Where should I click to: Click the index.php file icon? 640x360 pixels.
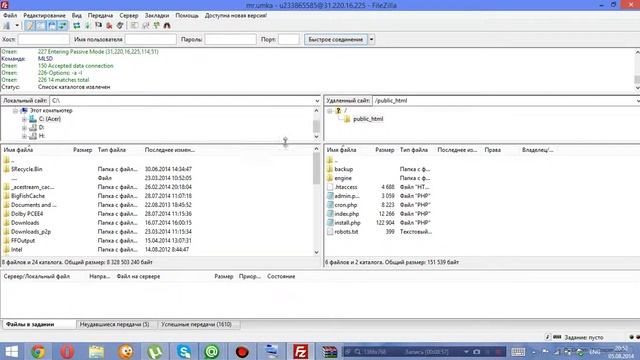pos(330,214)
